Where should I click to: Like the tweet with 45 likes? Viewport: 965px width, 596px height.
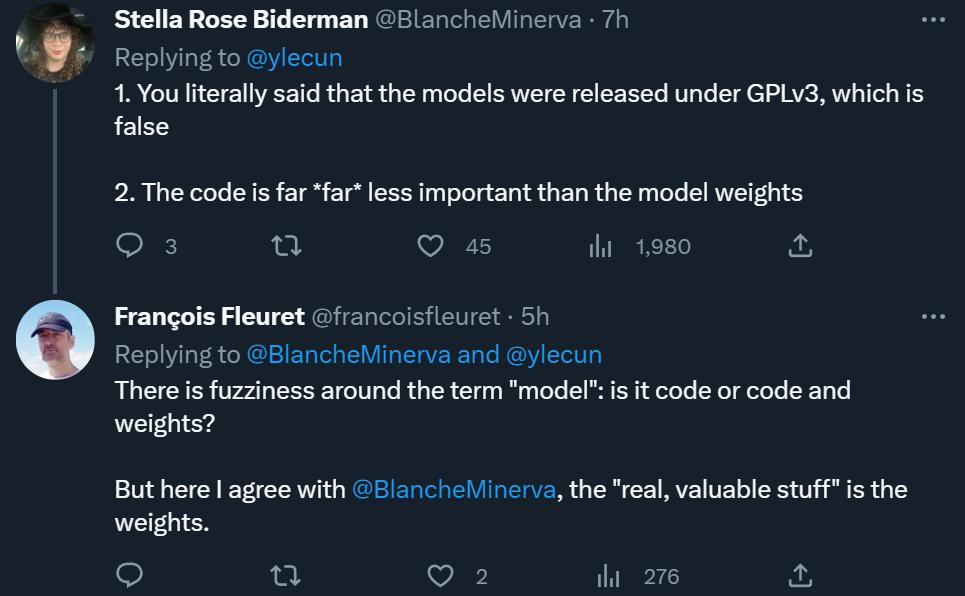point(430,246)
